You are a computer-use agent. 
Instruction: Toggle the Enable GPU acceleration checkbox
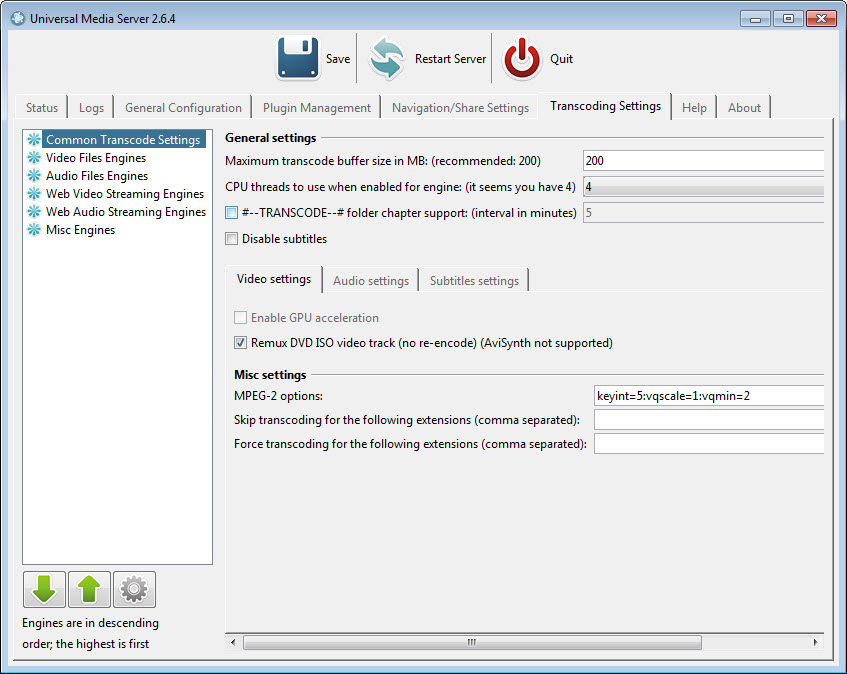click(x=240, y=318)
